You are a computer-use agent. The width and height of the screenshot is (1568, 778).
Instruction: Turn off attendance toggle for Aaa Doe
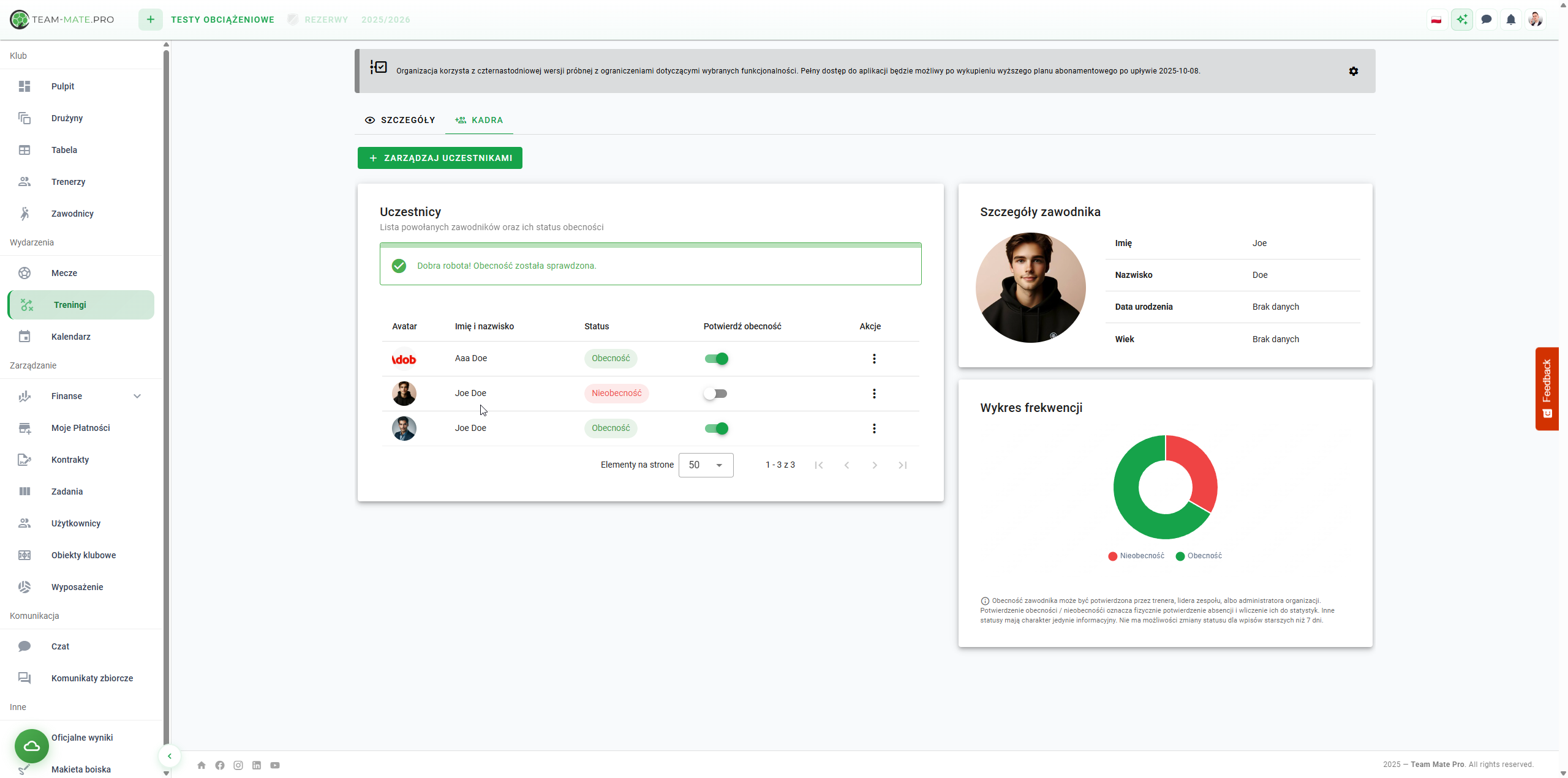coord(715,359)
